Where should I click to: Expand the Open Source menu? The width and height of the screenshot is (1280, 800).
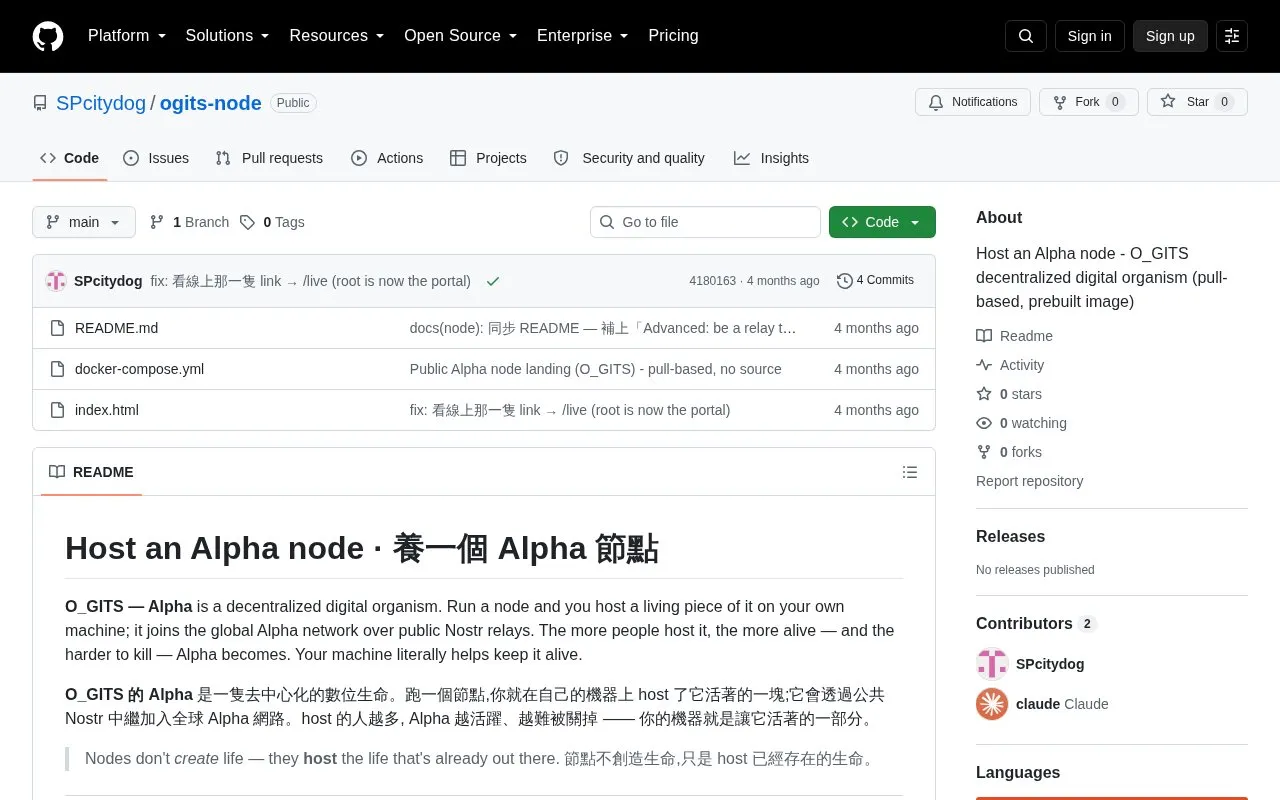461,36
